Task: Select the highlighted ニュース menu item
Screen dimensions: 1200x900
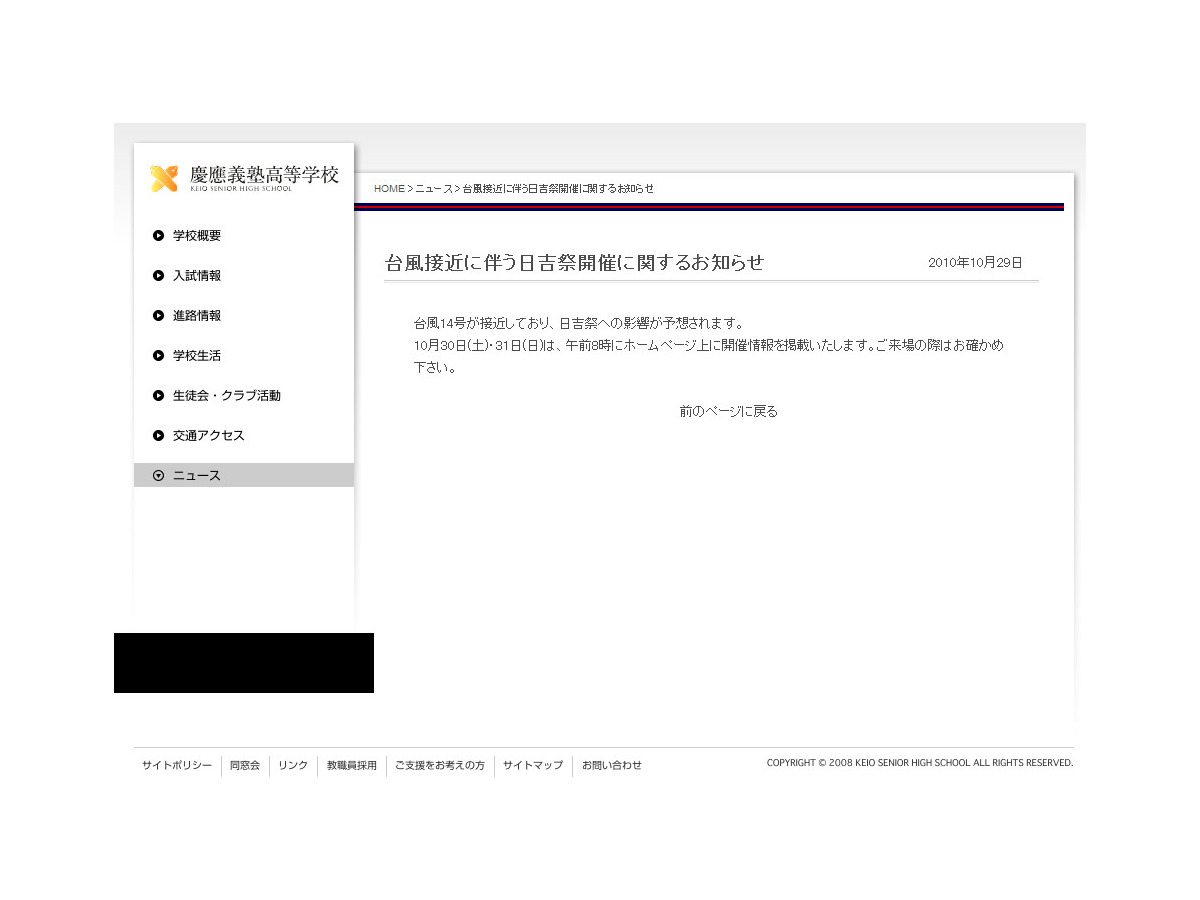Action: (244, 475)
